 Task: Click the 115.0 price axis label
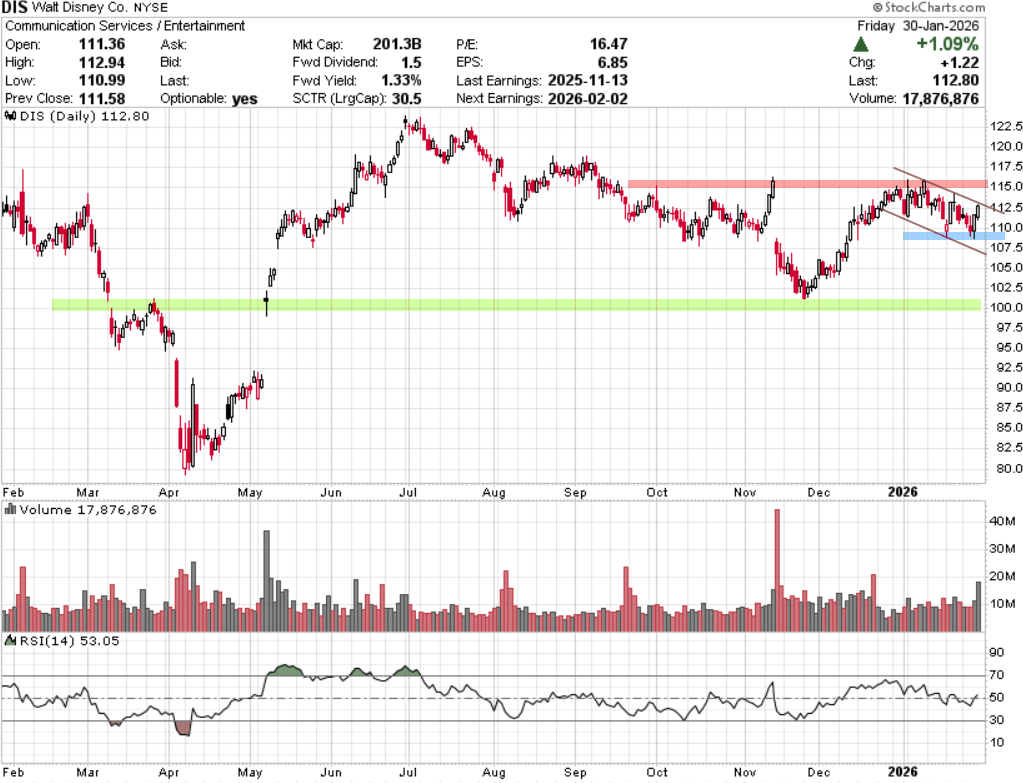coord(1005,186)
